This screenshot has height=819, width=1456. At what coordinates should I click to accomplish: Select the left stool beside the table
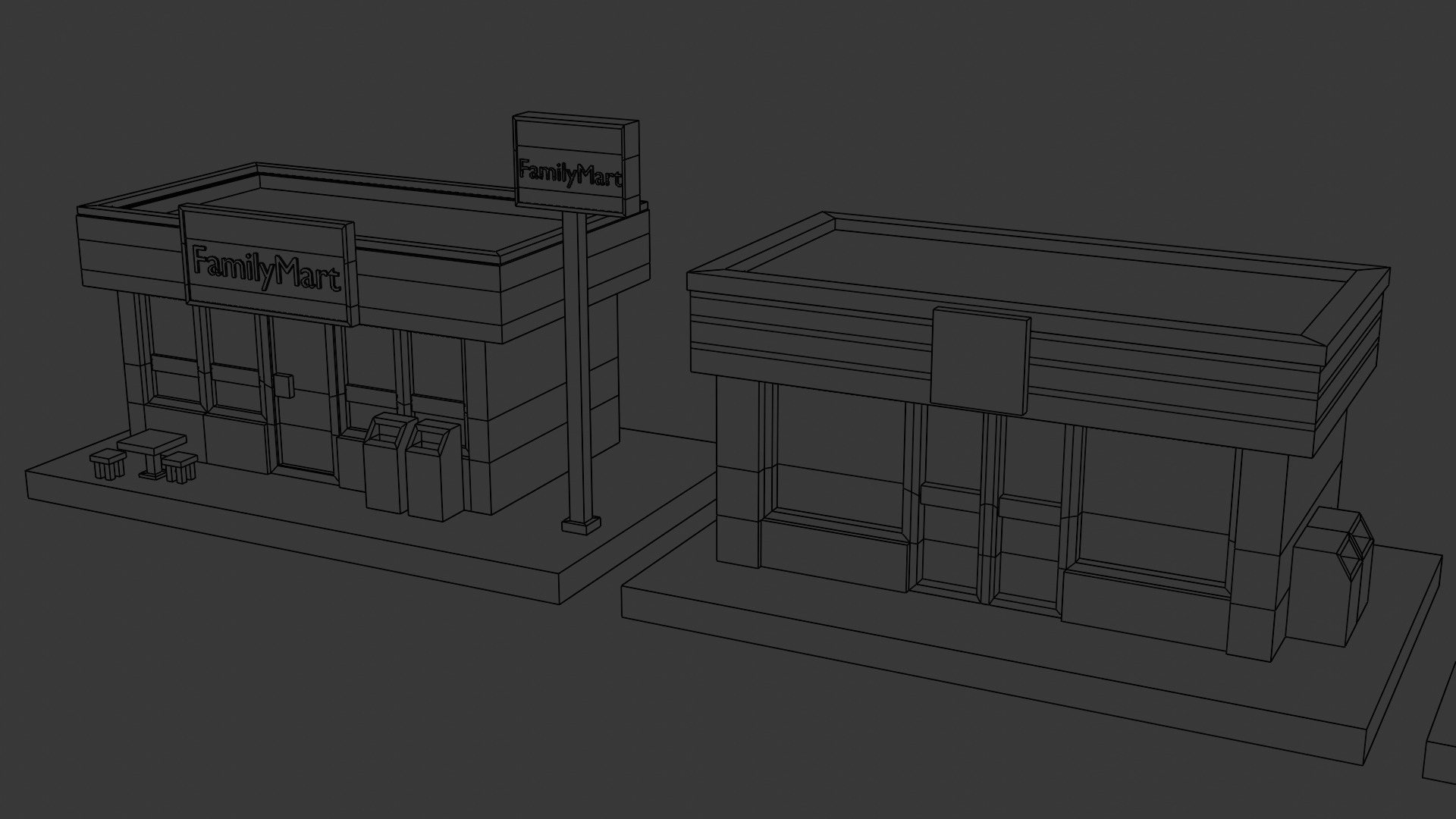(x=108, y=463)
